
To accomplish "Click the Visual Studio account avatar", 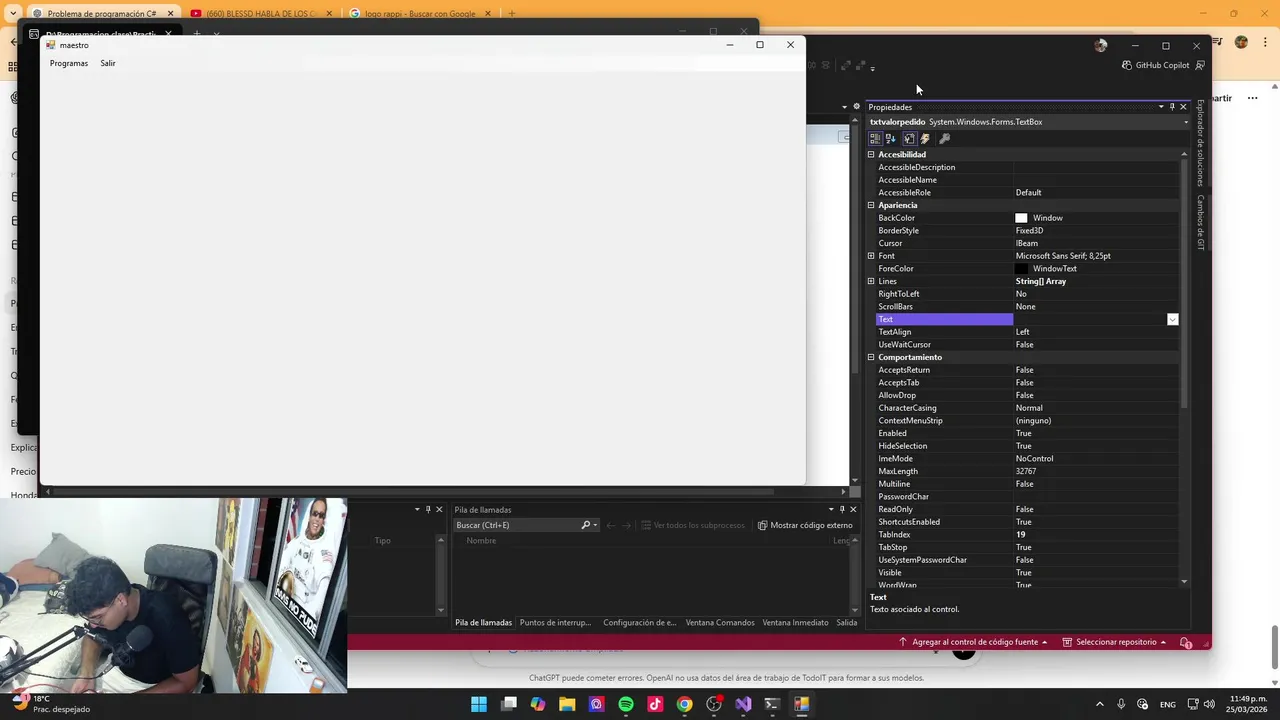I will 1101,45.
